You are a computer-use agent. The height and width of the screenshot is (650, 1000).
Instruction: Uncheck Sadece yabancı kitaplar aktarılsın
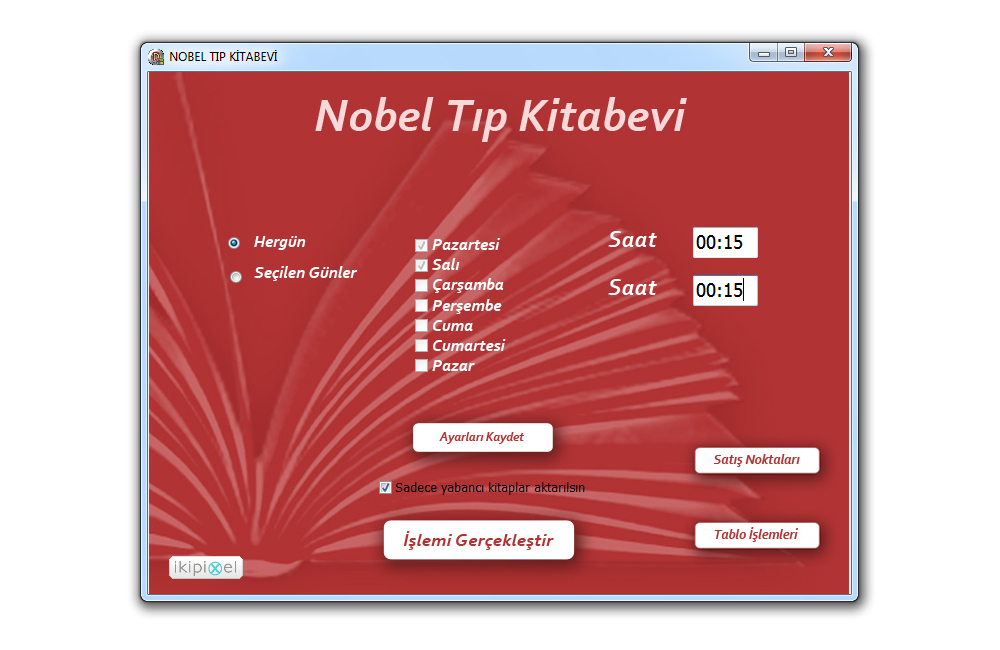(x=385, y=488)
